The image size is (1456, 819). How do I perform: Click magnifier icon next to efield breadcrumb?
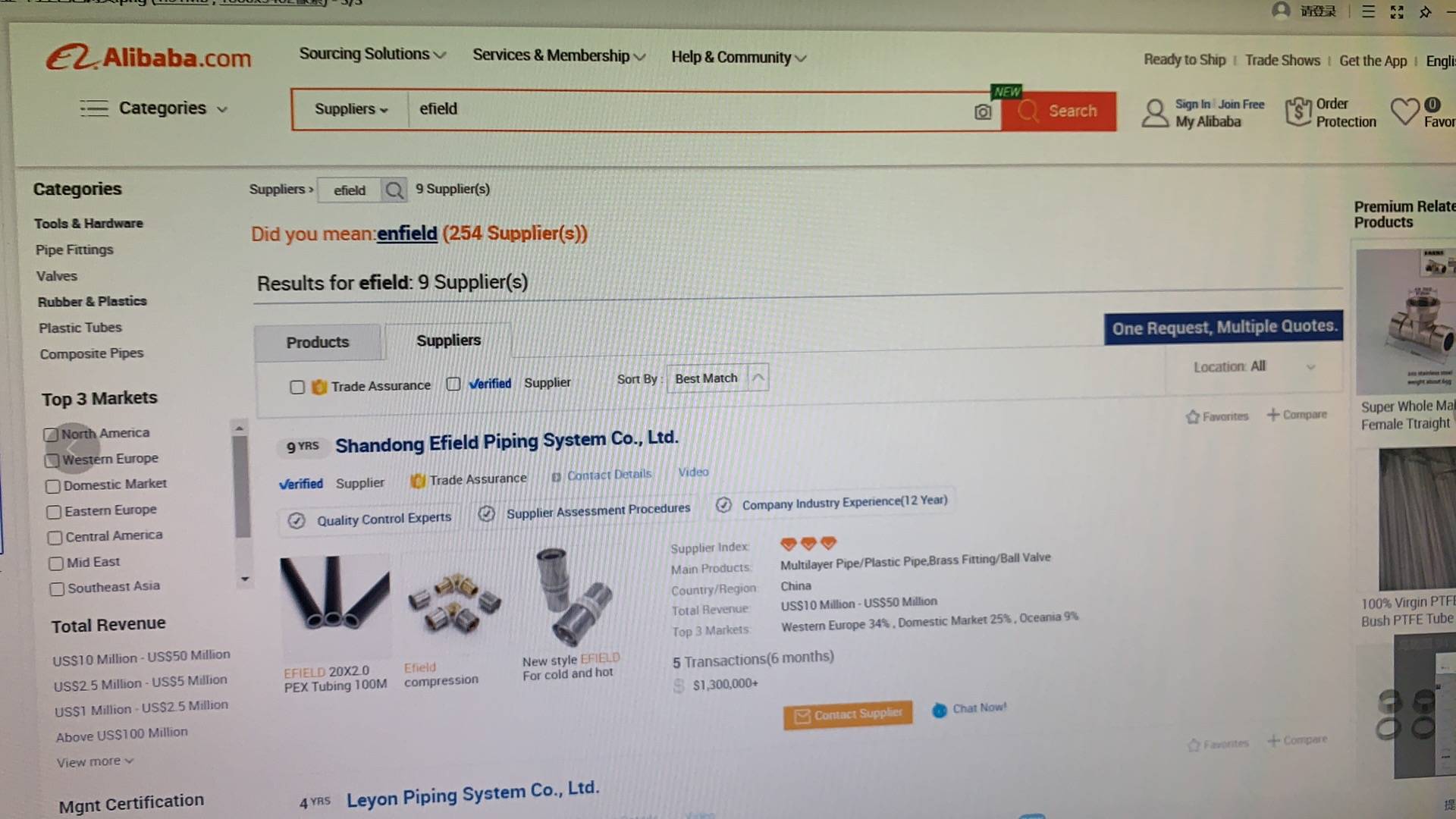394,190
